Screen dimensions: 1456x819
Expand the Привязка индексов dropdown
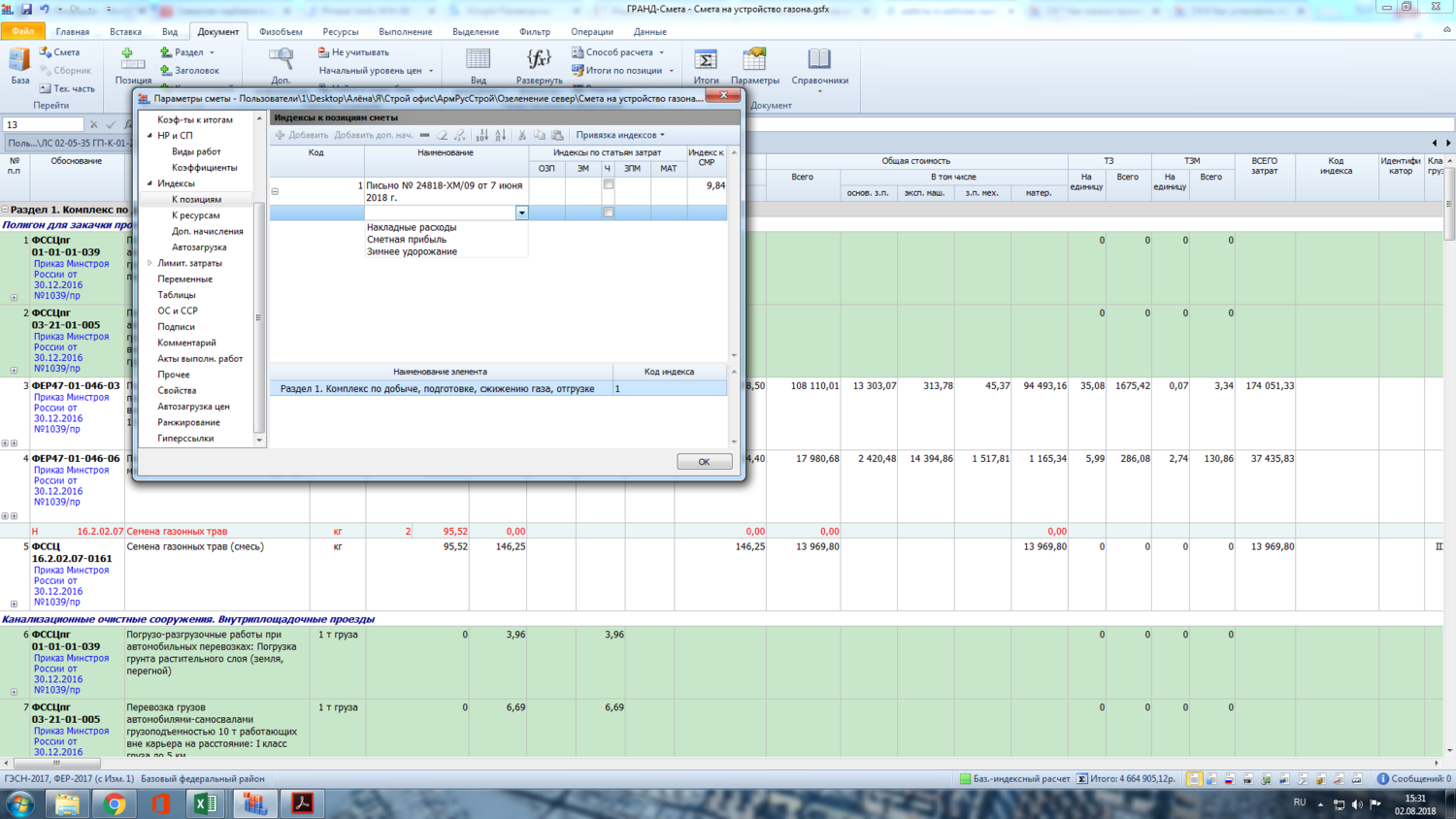tap(662, 136)
